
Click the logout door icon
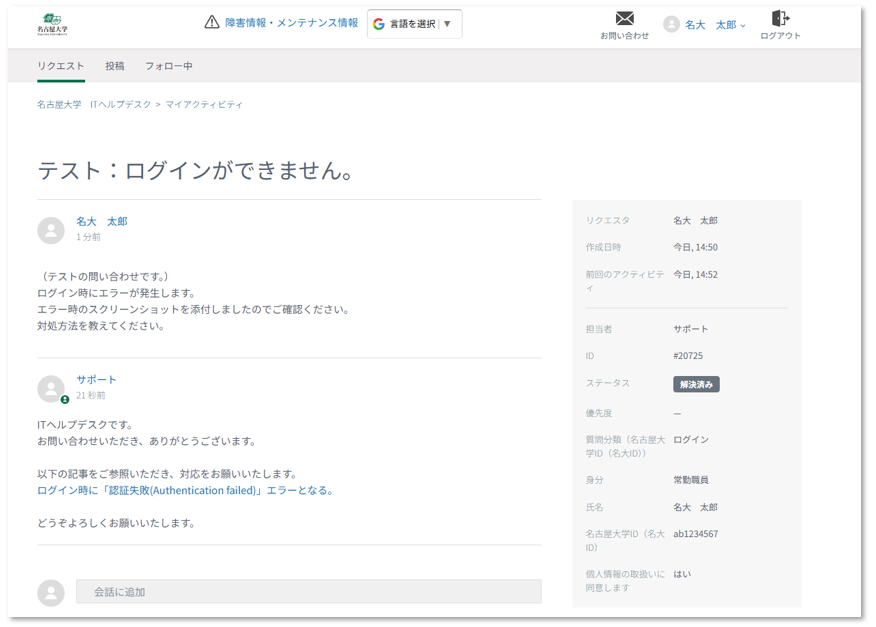(780, 18)
